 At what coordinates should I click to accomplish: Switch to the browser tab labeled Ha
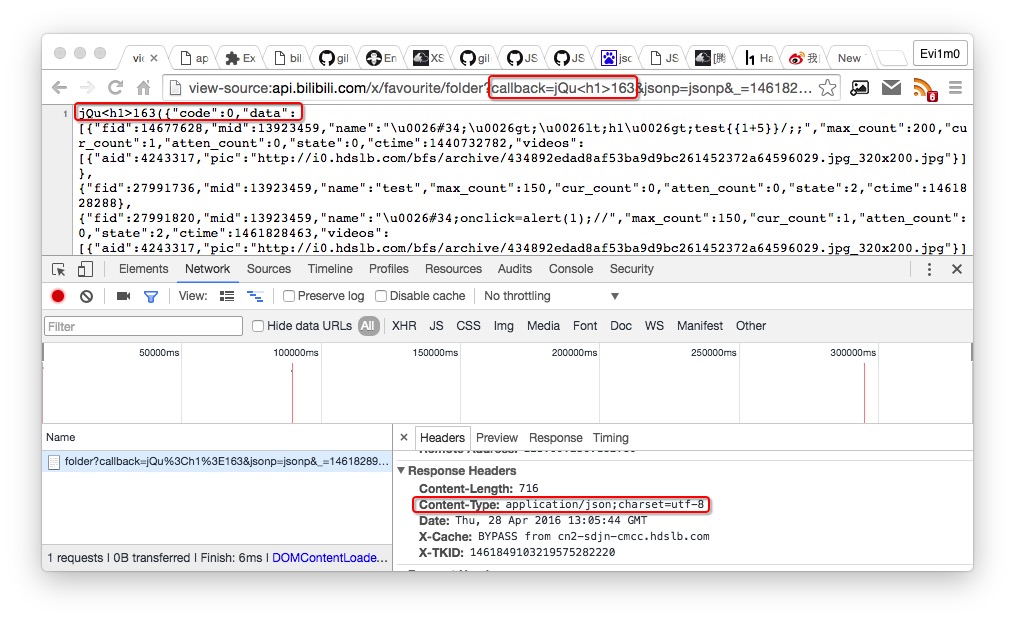[x=759, y=58]
